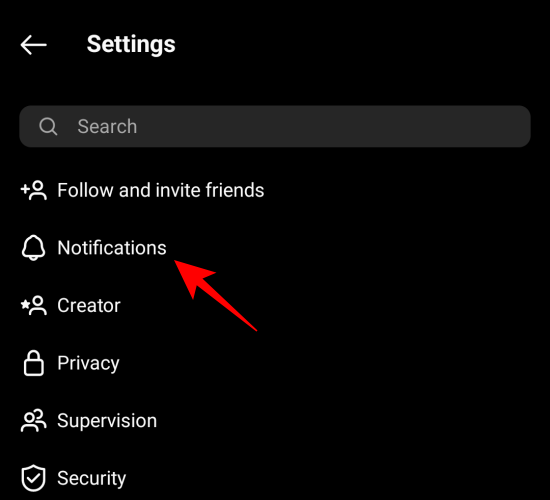Screen dimensions: 550x500
Task: Click the word friends in Follow row
Action: point(235,190)
